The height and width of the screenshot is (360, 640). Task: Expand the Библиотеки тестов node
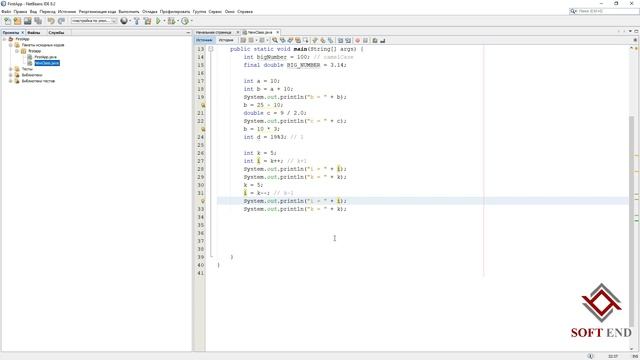pos(11,81)
